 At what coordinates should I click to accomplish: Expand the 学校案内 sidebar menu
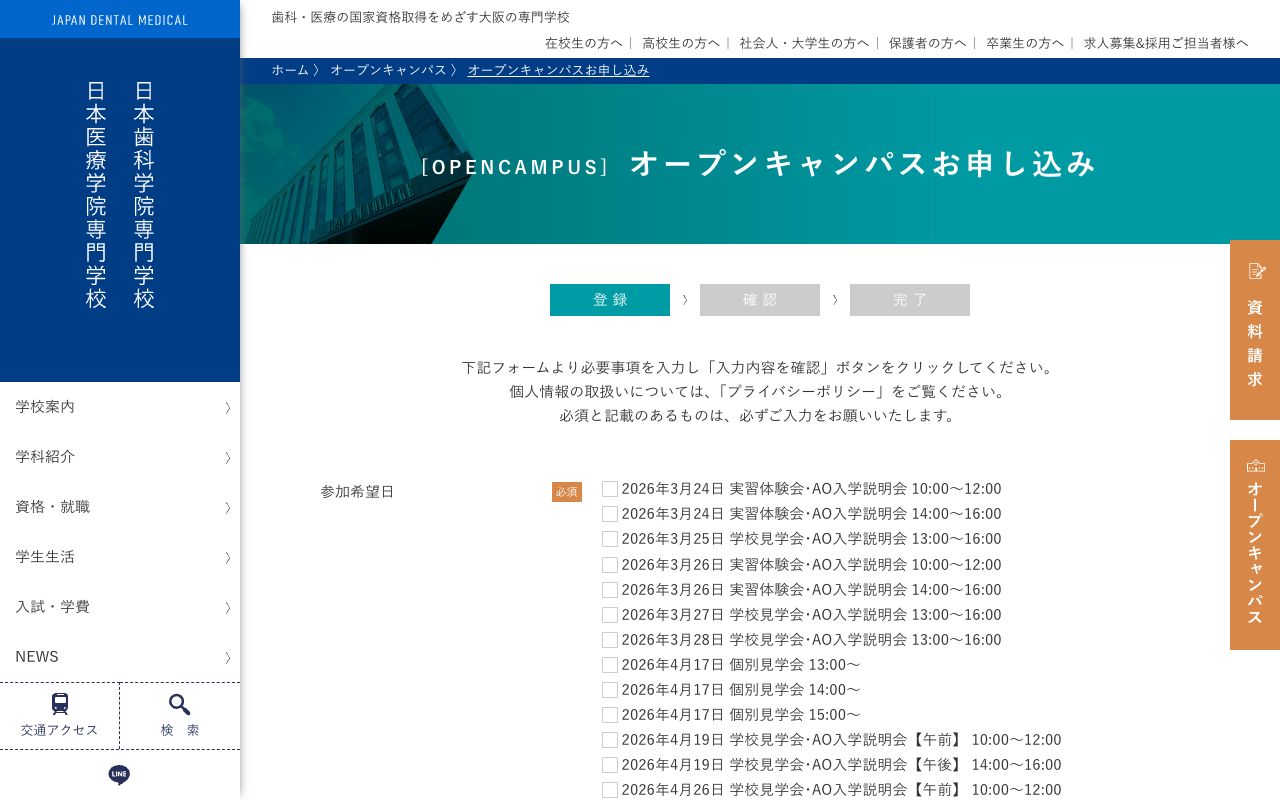[x=120, y=407]
